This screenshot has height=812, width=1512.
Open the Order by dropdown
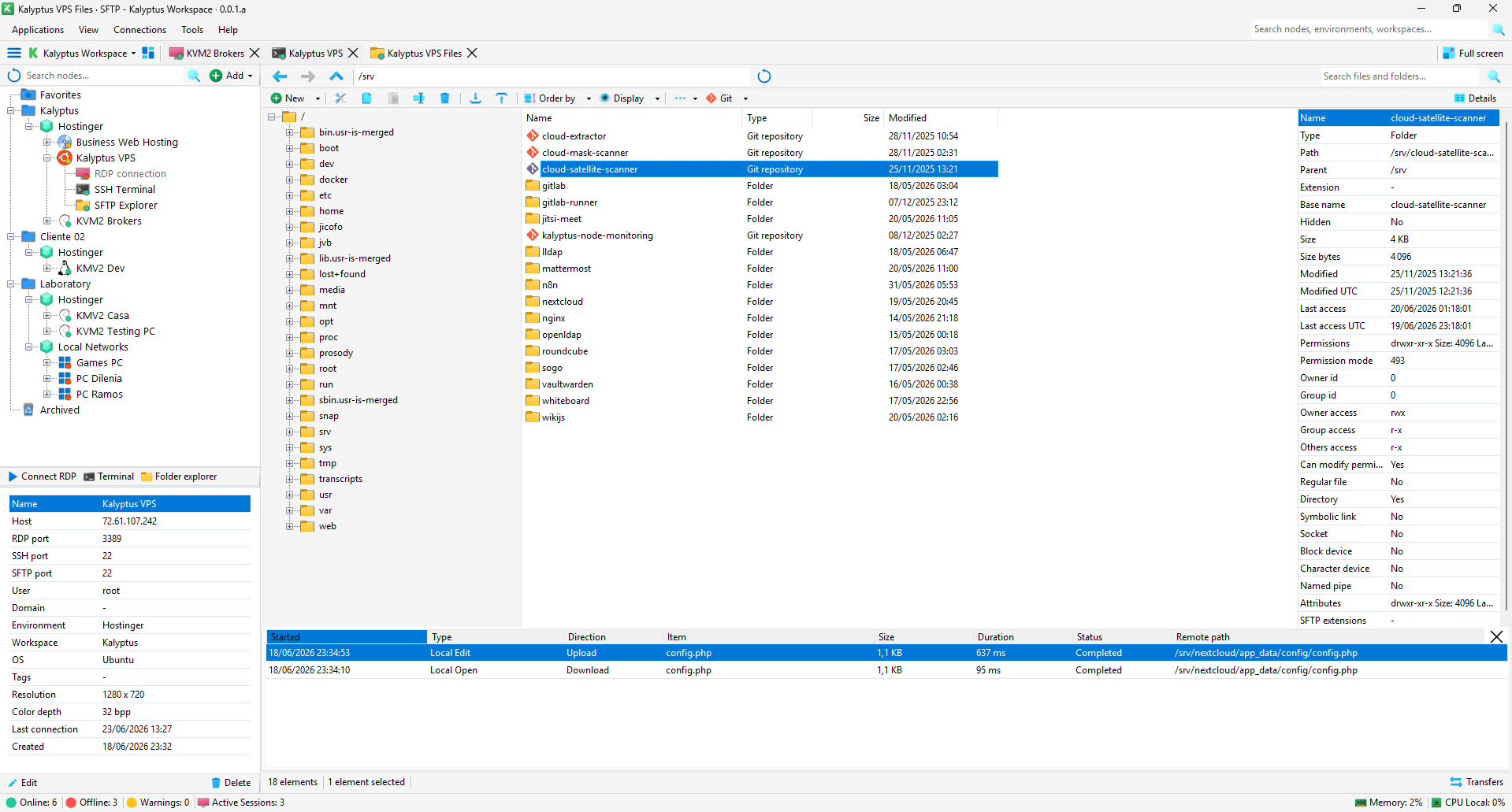[557, 98]
